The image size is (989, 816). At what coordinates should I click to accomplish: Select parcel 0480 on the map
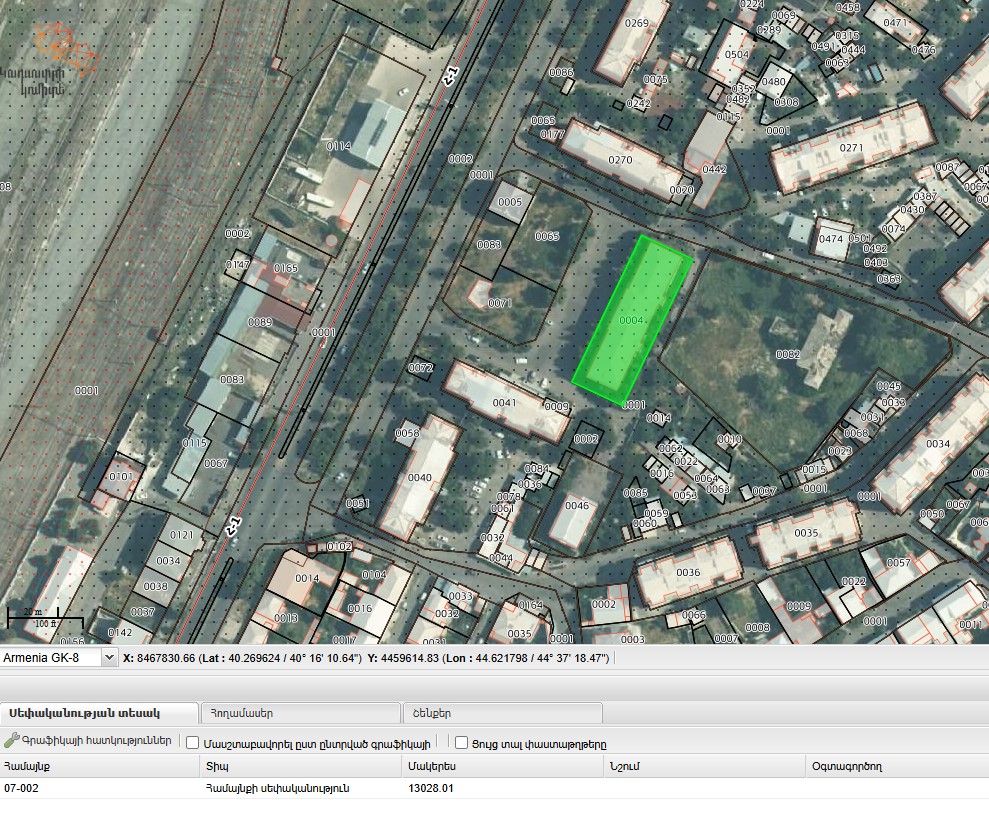click(773, 82)
